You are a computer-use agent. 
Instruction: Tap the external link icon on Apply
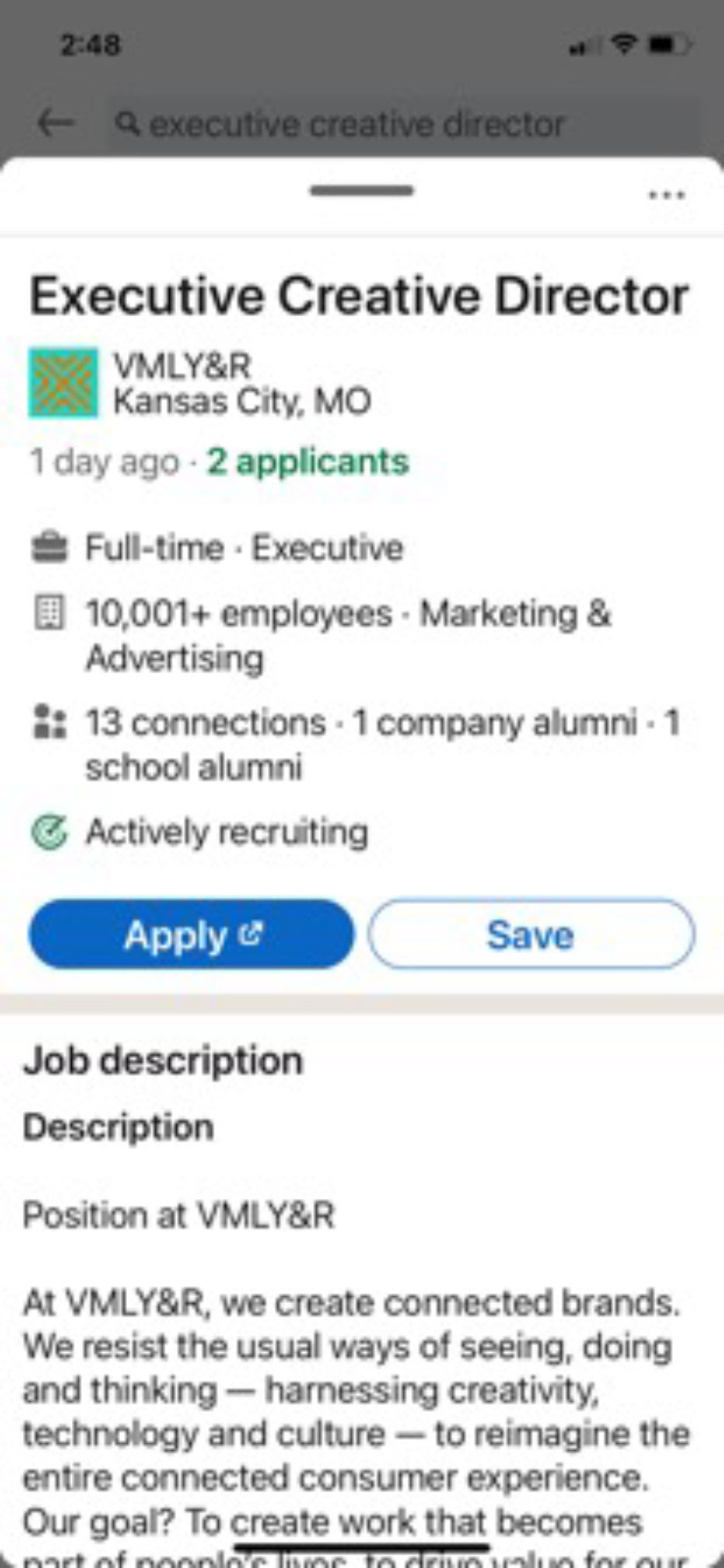[251, 933]
